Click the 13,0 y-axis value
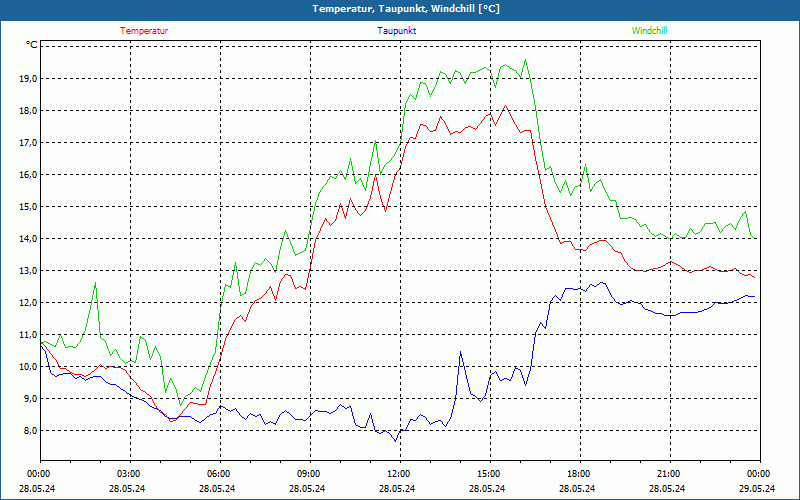The width and height of the screenshot is (800, 500). coord(29,270)
